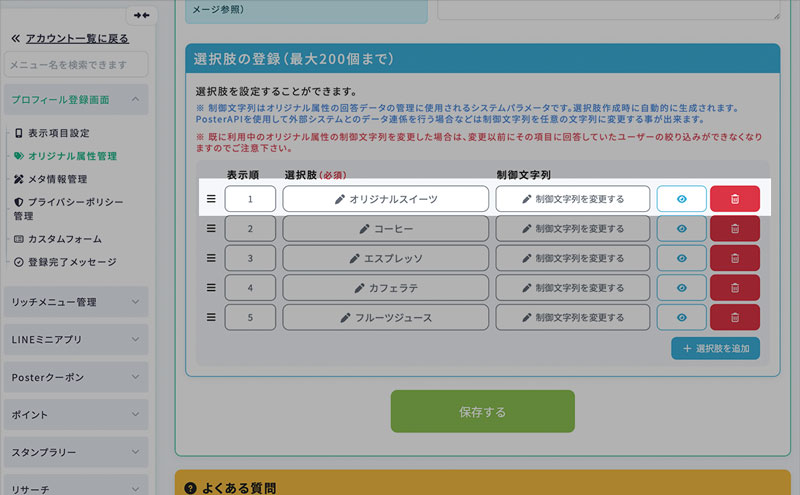Screen dimensions: 800x495
Task: Click the green 保存する button
Action: 482,411
